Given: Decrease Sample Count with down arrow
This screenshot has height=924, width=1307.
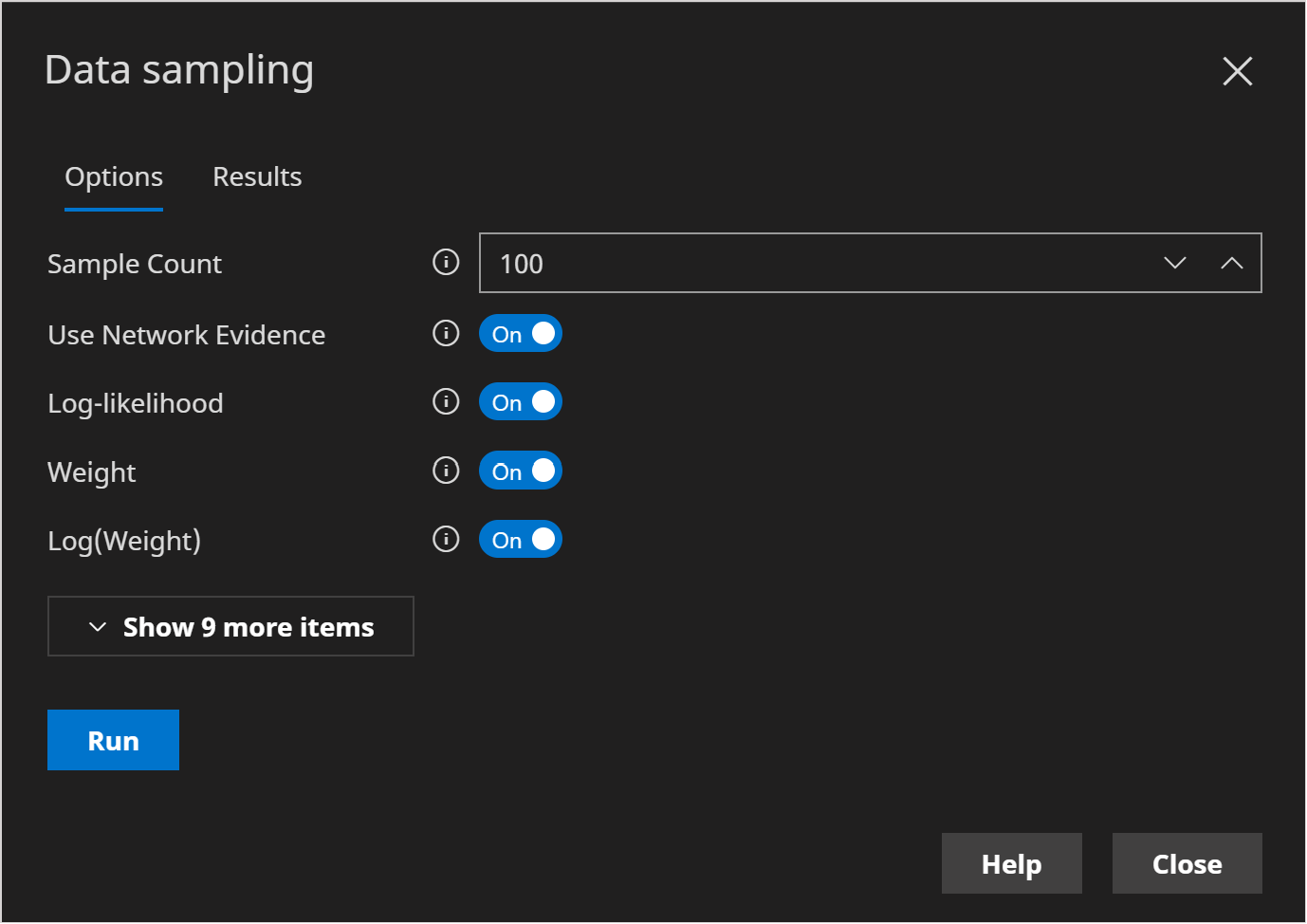Looking at the screenshot, I should point(1175,263).
